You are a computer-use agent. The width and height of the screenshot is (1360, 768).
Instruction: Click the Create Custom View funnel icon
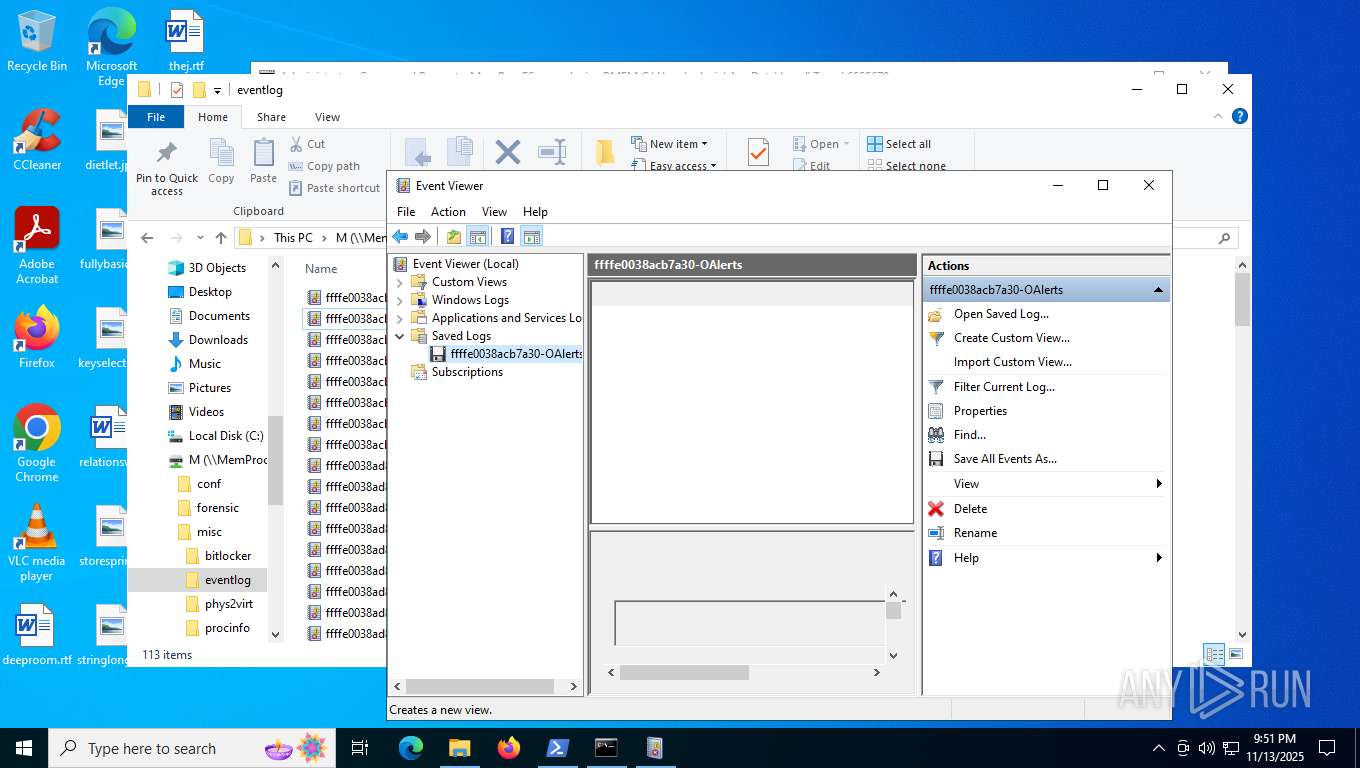click(936, 338)
